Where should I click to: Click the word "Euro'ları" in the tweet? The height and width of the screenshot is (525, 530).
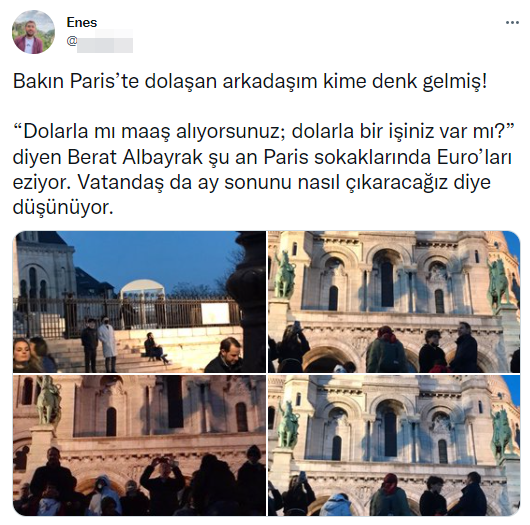(x=474, y=157)
